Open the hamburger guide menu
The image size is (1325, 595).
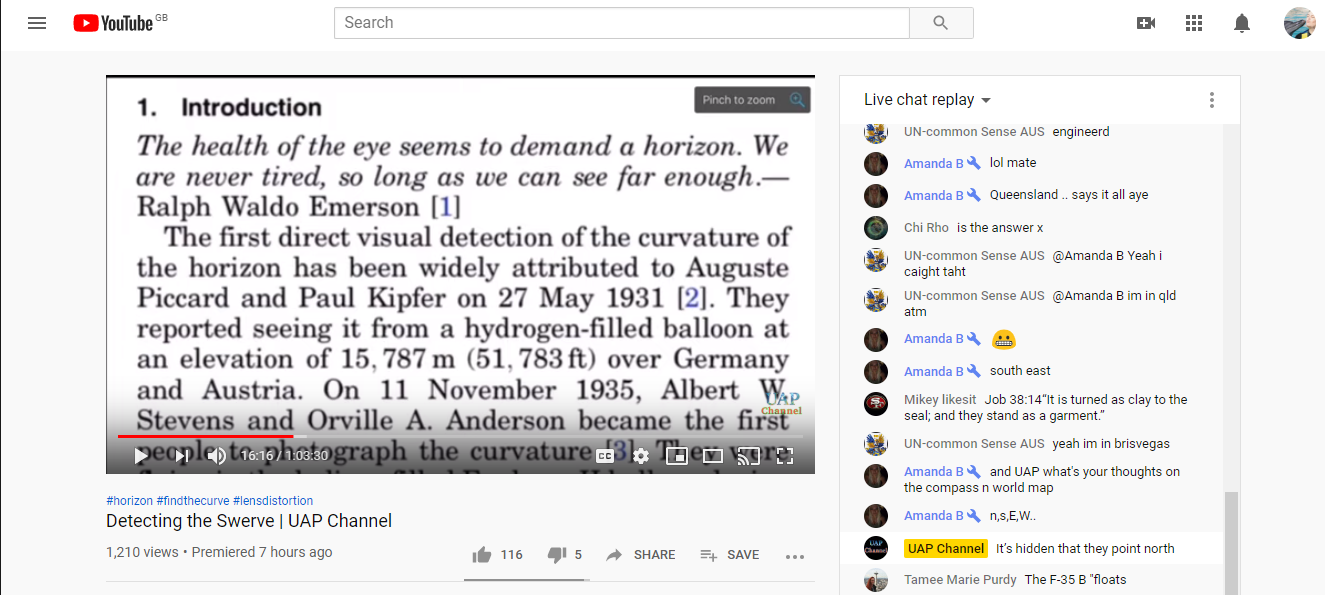click(x=37, y=23)
